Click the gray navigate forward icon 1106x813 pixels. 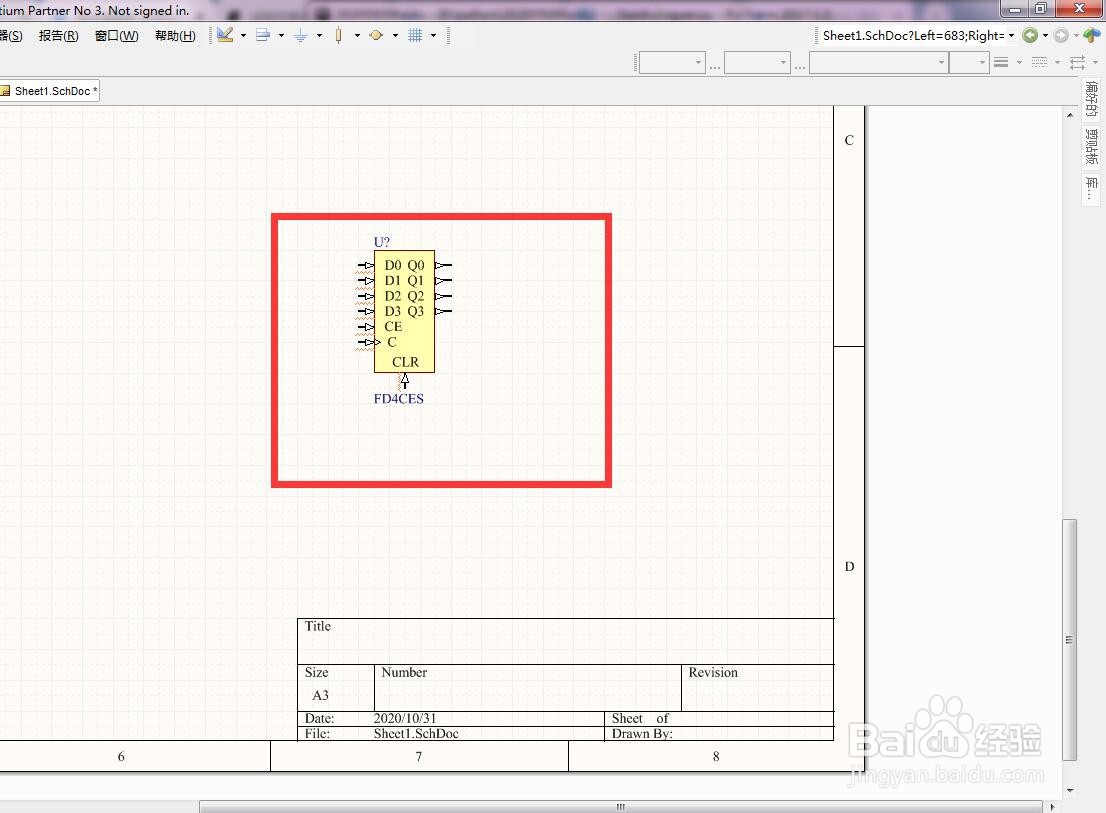[1061, 35]
